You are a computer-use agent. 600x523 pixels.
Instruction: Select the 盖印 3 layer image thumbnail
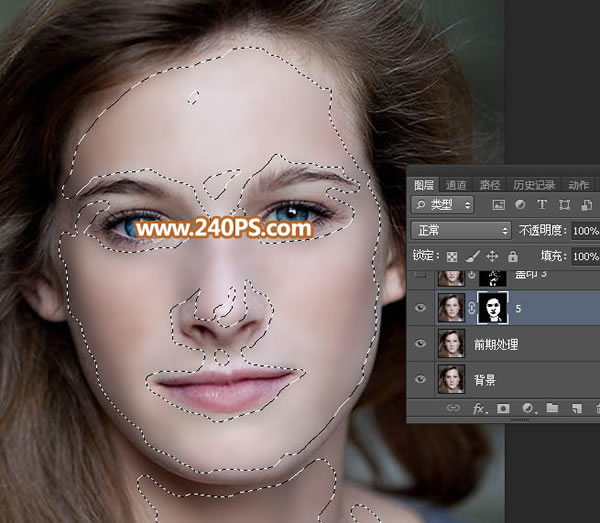coord(452,278)
